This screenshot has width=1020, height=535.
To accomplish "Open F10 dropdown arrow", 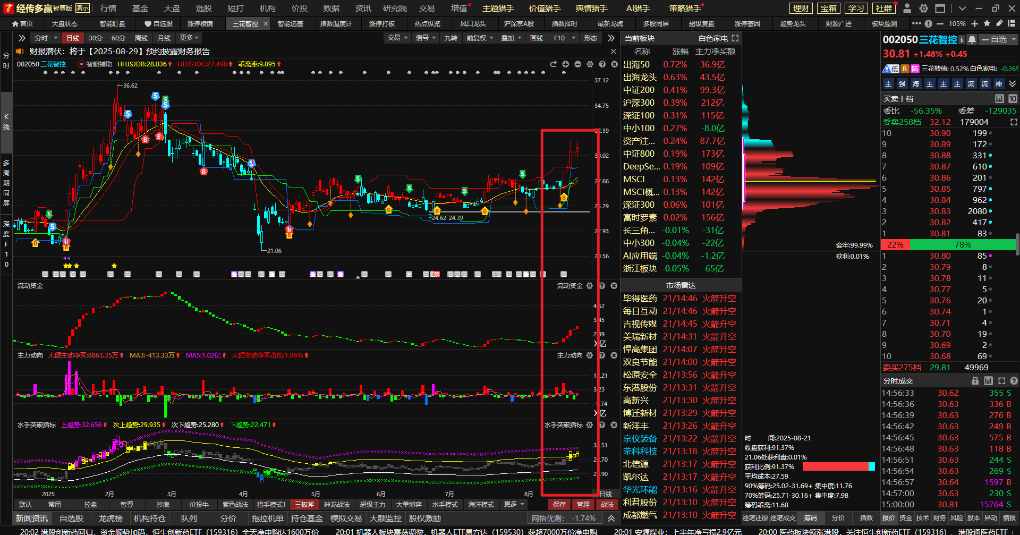I will coord(572,38).
